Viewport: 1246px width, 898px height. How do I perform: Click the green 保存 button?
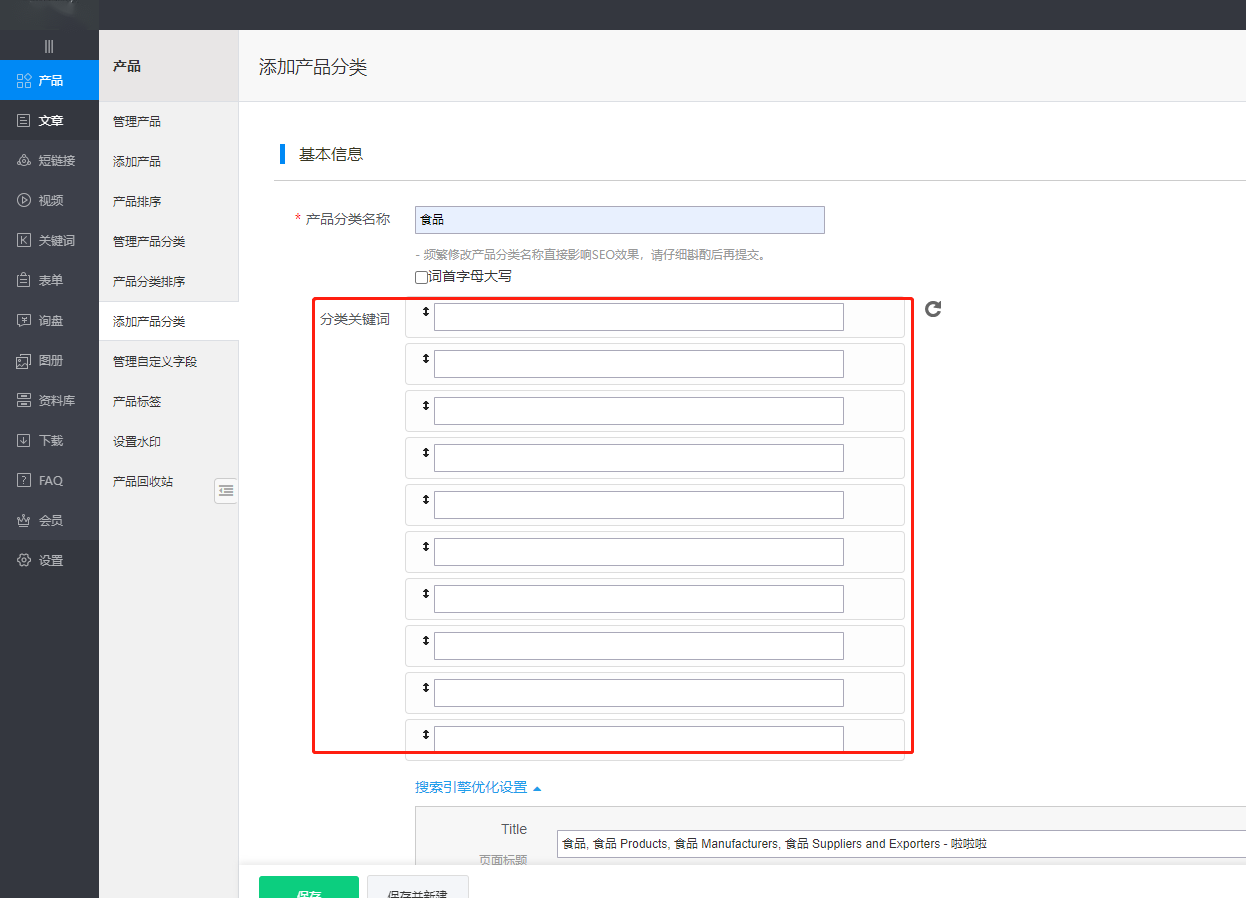point(308,887)
